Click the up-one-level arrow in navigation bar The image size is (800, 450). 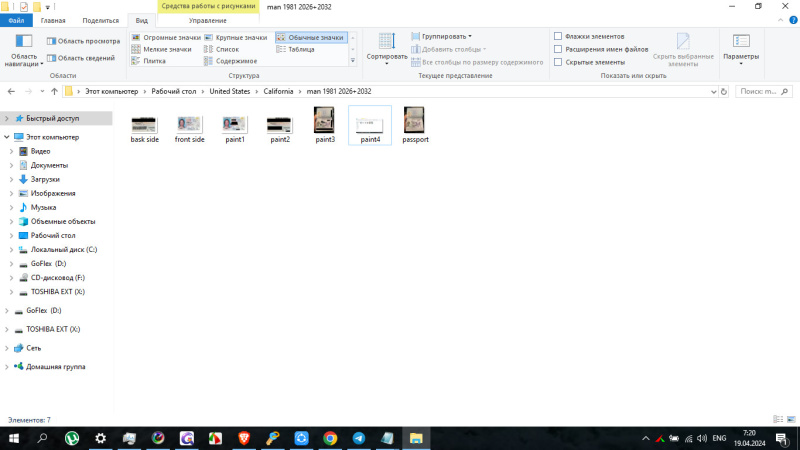click(54, 91)
